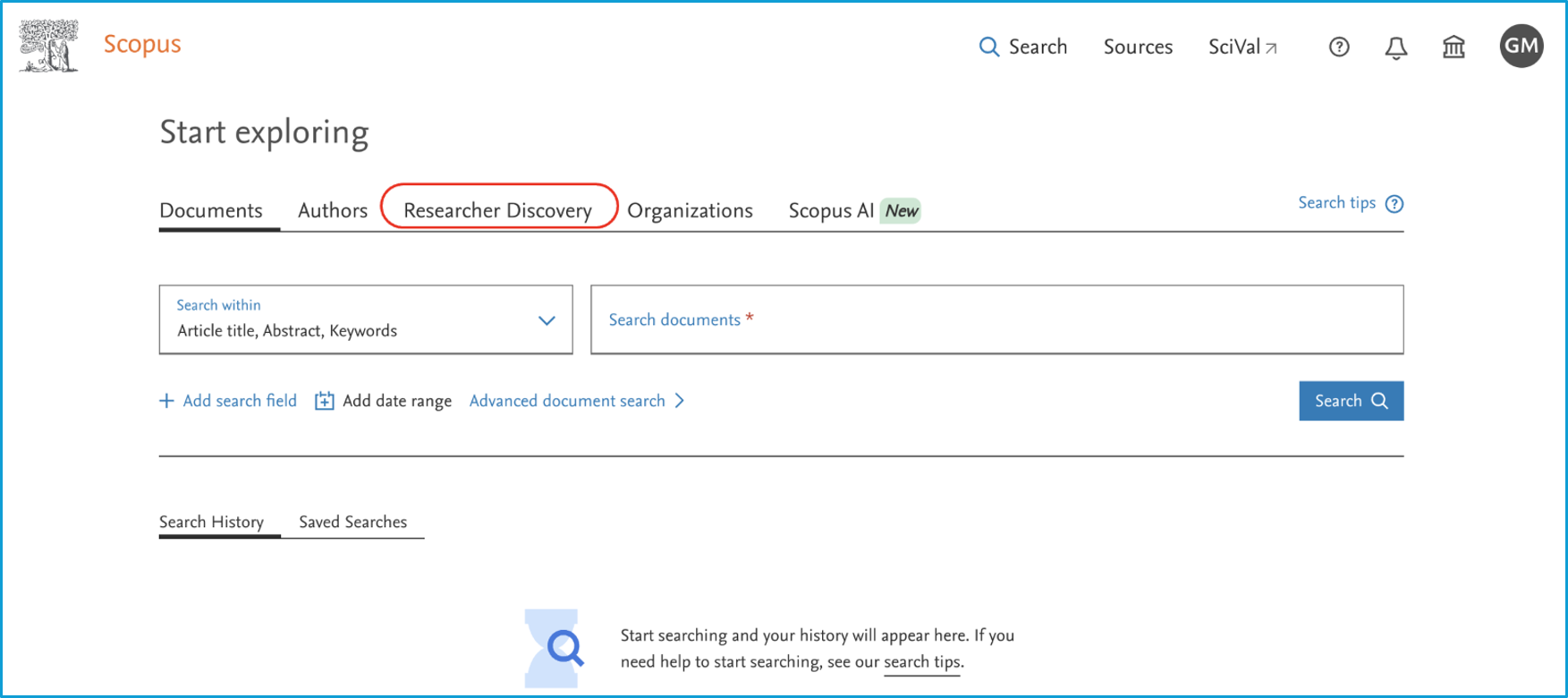Viewport: 1568px width, 698px height.
Task: Click the circled question icon next to Search tips
Action: [x=1394, y=204]
